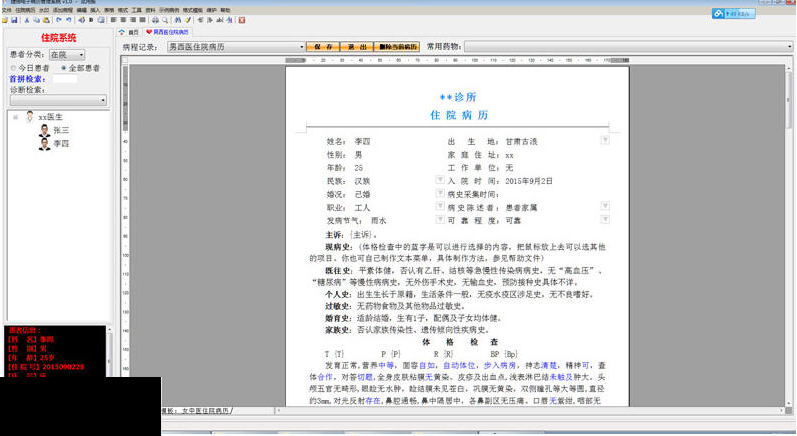Image resolution: width=797 pixels, height=436 pixels.
Task: Select patient 张三 in tree
Action: pyautogui.click(x=61, y=131)
